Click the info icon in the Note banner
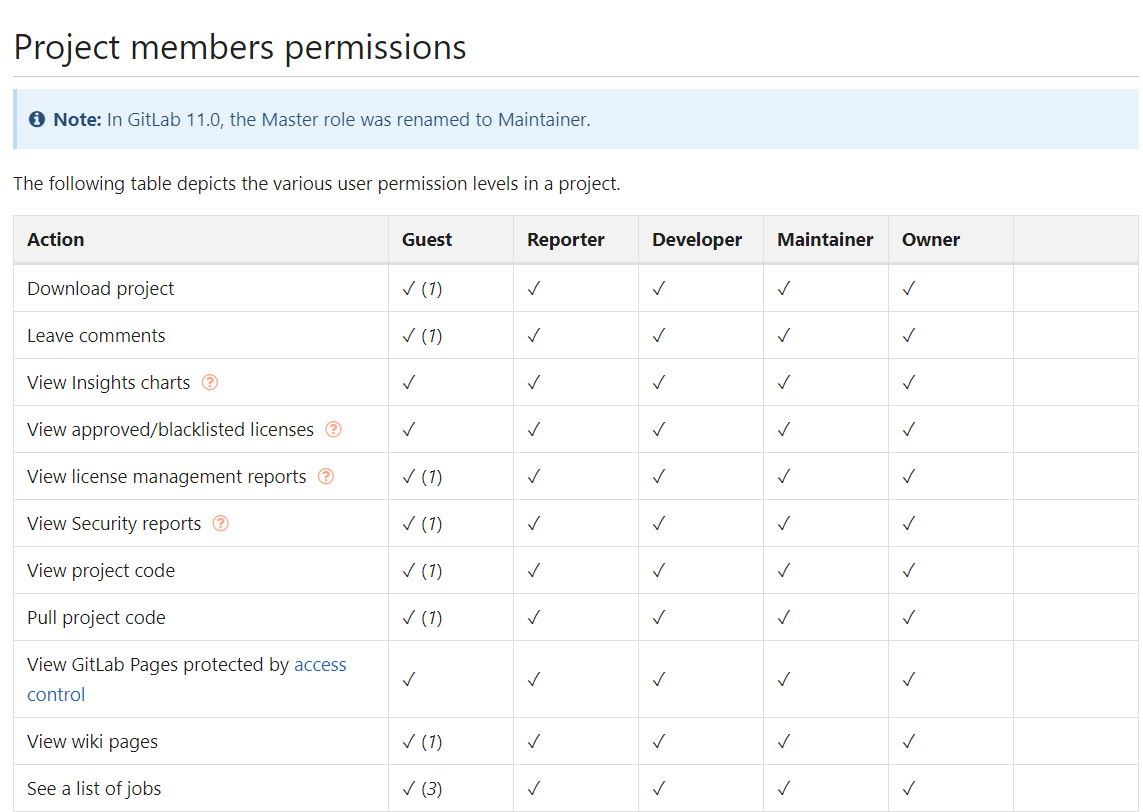Screen dimensions: 1143x812 point(37,120)
